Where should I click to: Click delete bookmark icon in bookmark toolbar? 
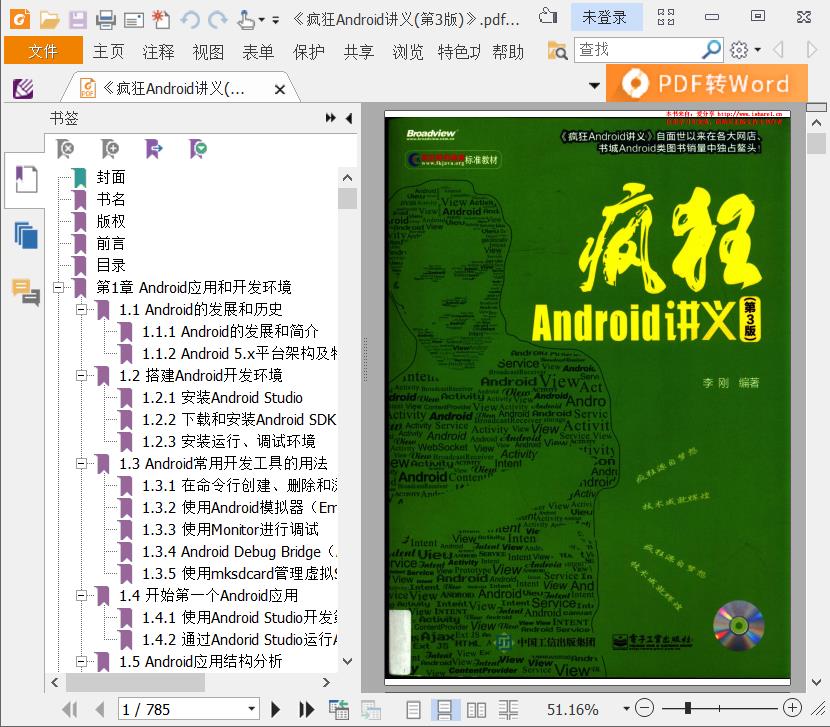[65, 149]
